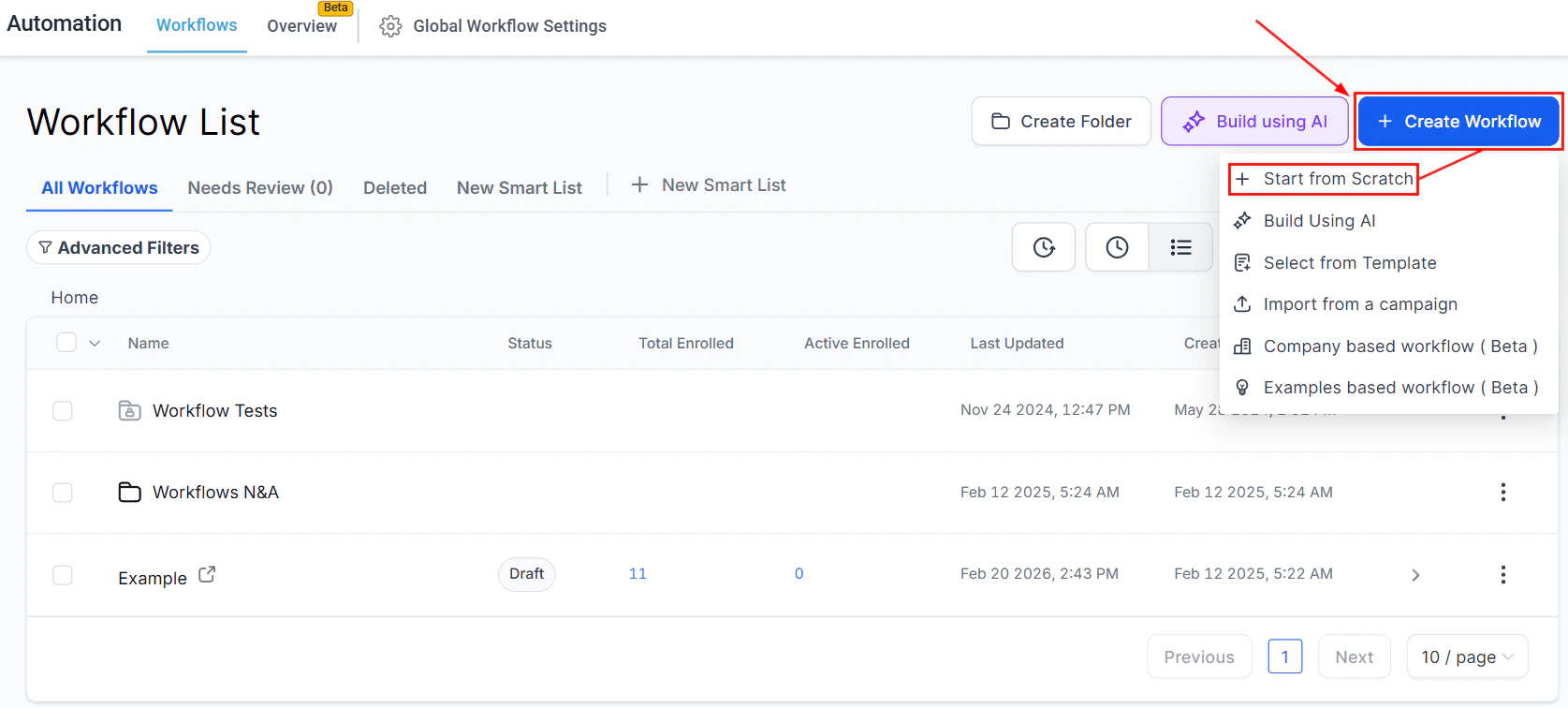Choose Company based workflow ( Beta )
1568x708 pixels.
pos(1388,347)
